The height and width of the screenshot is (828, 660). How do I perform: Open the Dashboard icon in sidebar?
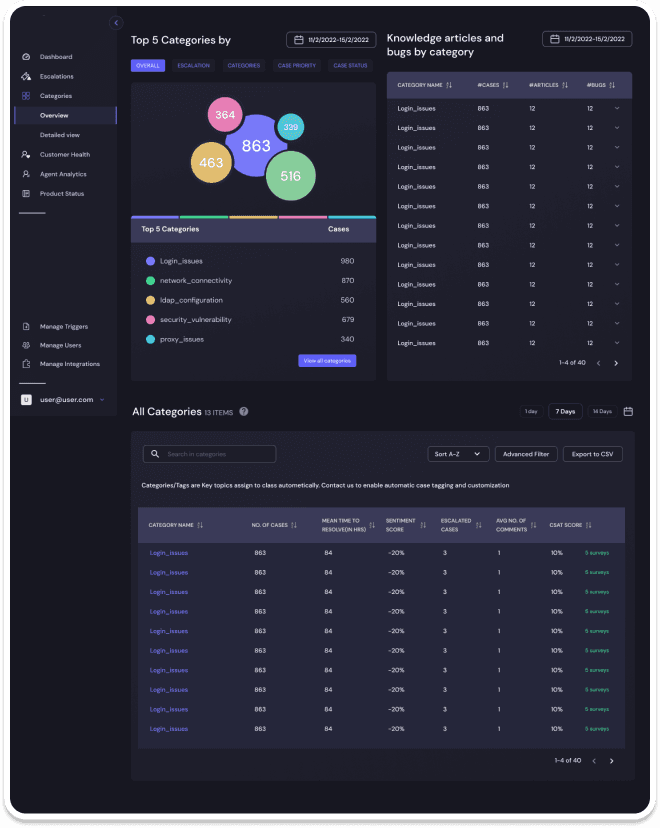26,57
